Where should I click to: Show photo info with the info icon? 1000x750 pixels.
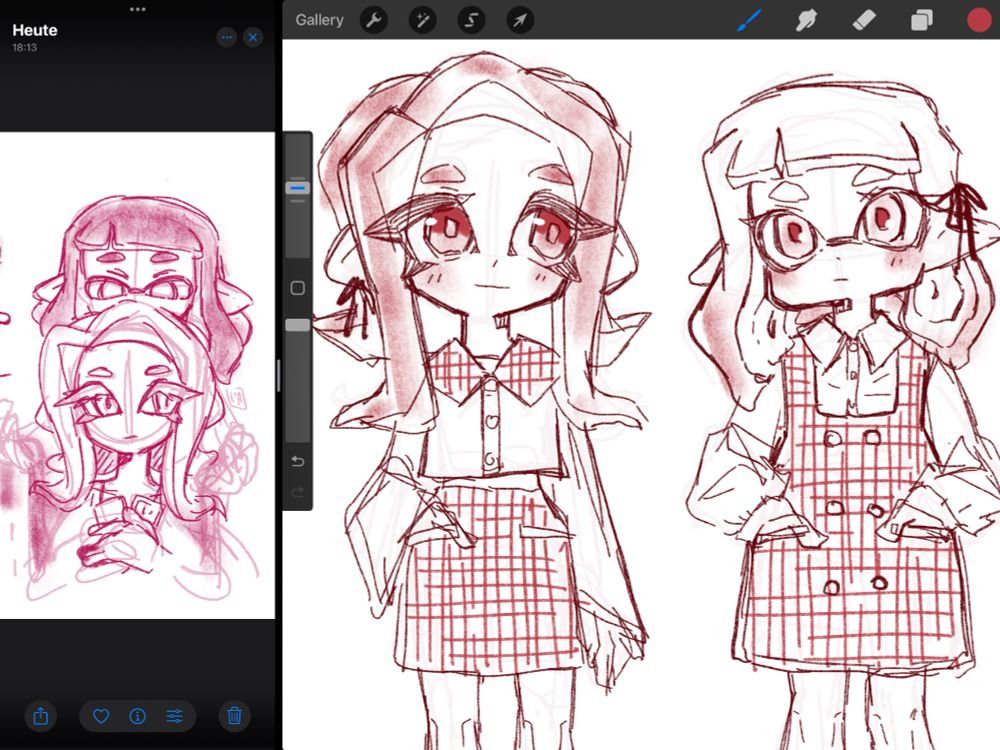[x=137, y=716]
